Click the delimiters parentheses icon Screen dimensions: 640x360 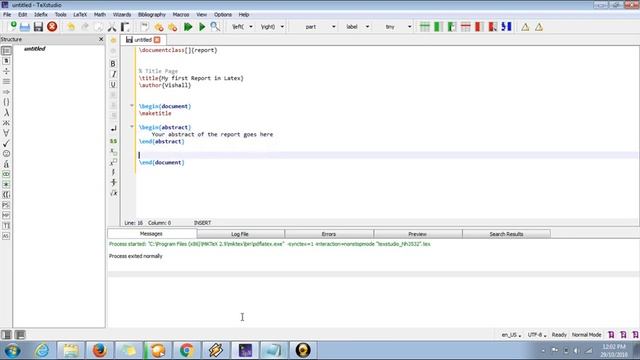(x=6, y=102)
